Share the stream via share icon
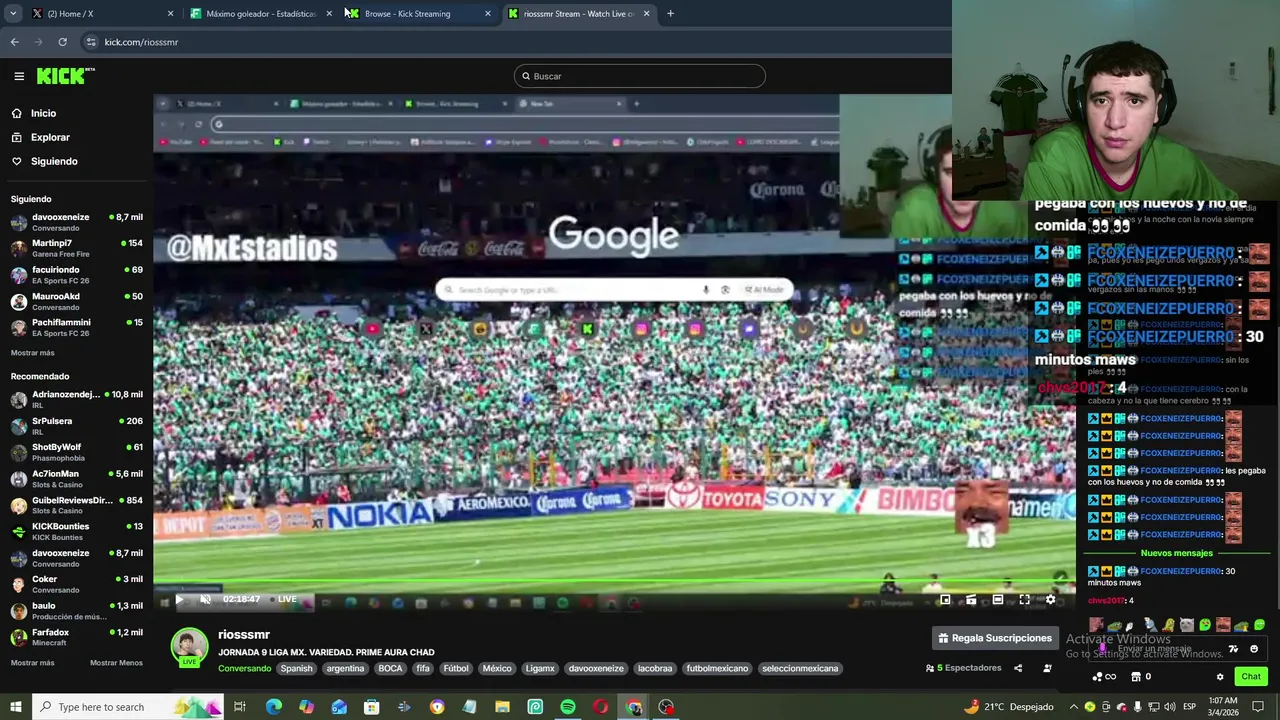This screenshot has width=1280, height=720. tap(1018, 668)
